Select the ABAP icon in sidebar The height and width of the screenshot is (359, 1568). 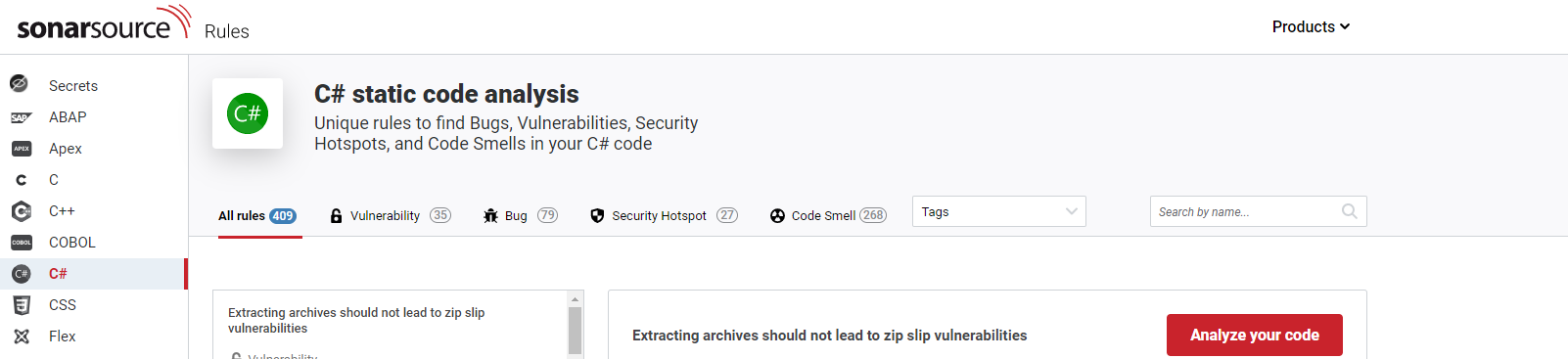tap(21, 117)
